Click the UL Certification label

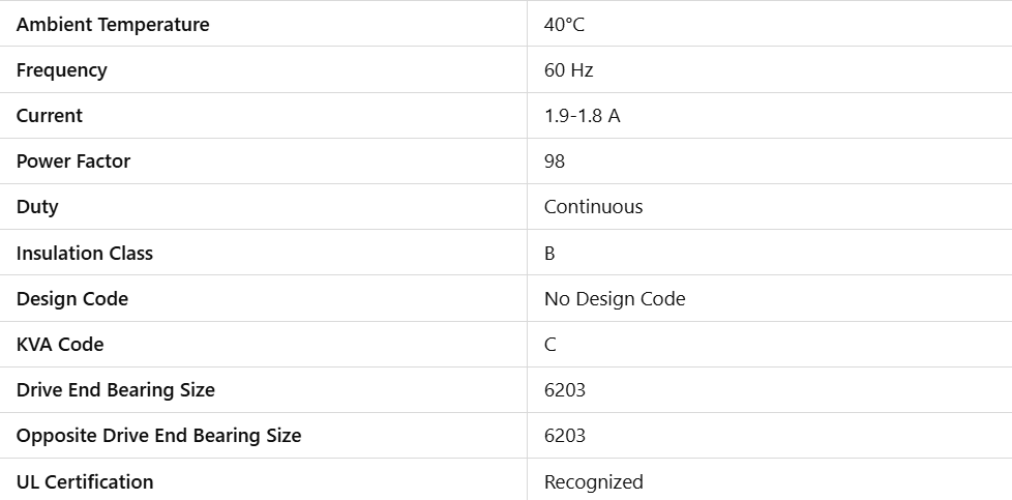pyautogui.click(x=85, y=482)
